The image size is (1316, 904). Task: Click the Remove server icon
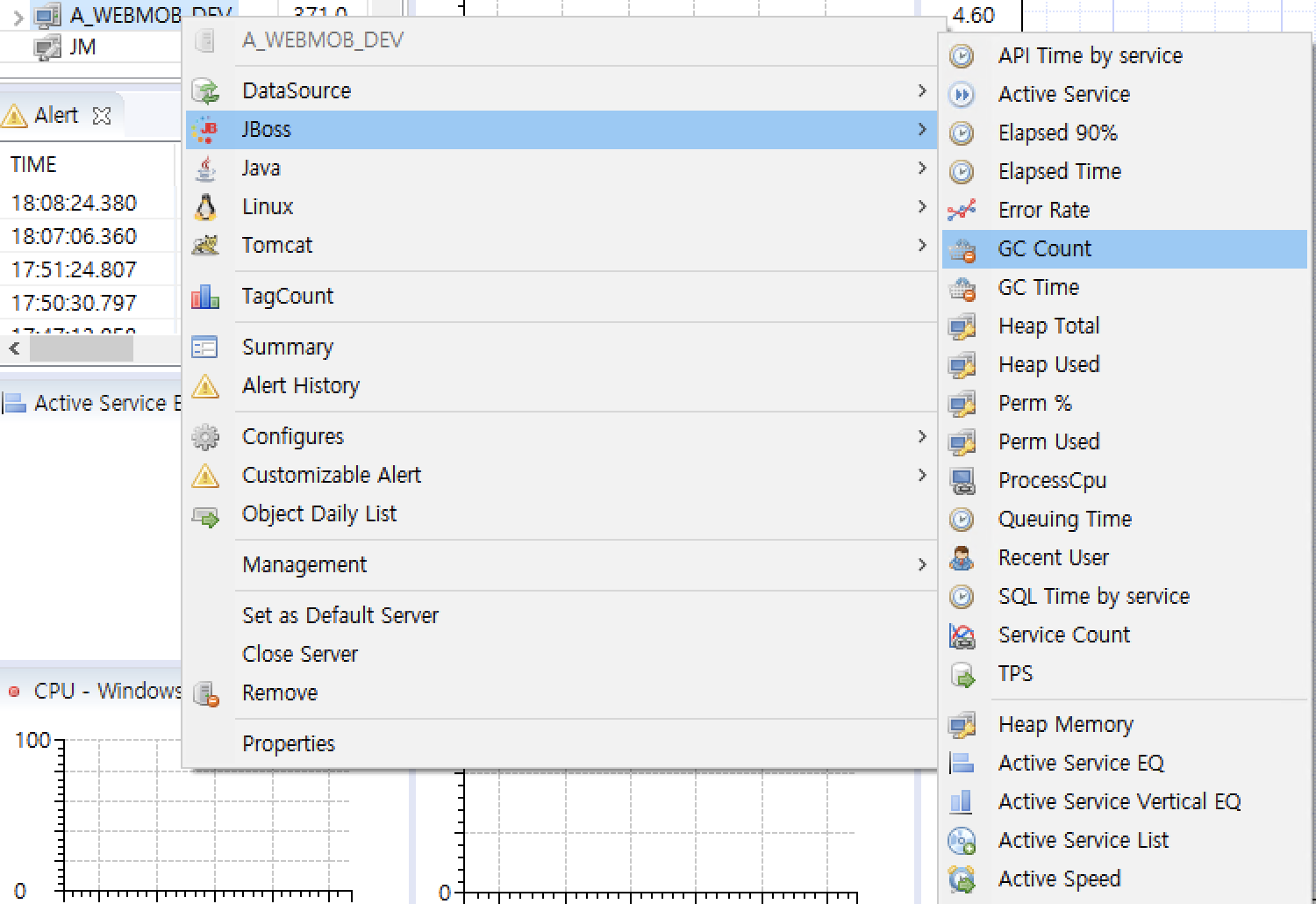click(205, 693)
